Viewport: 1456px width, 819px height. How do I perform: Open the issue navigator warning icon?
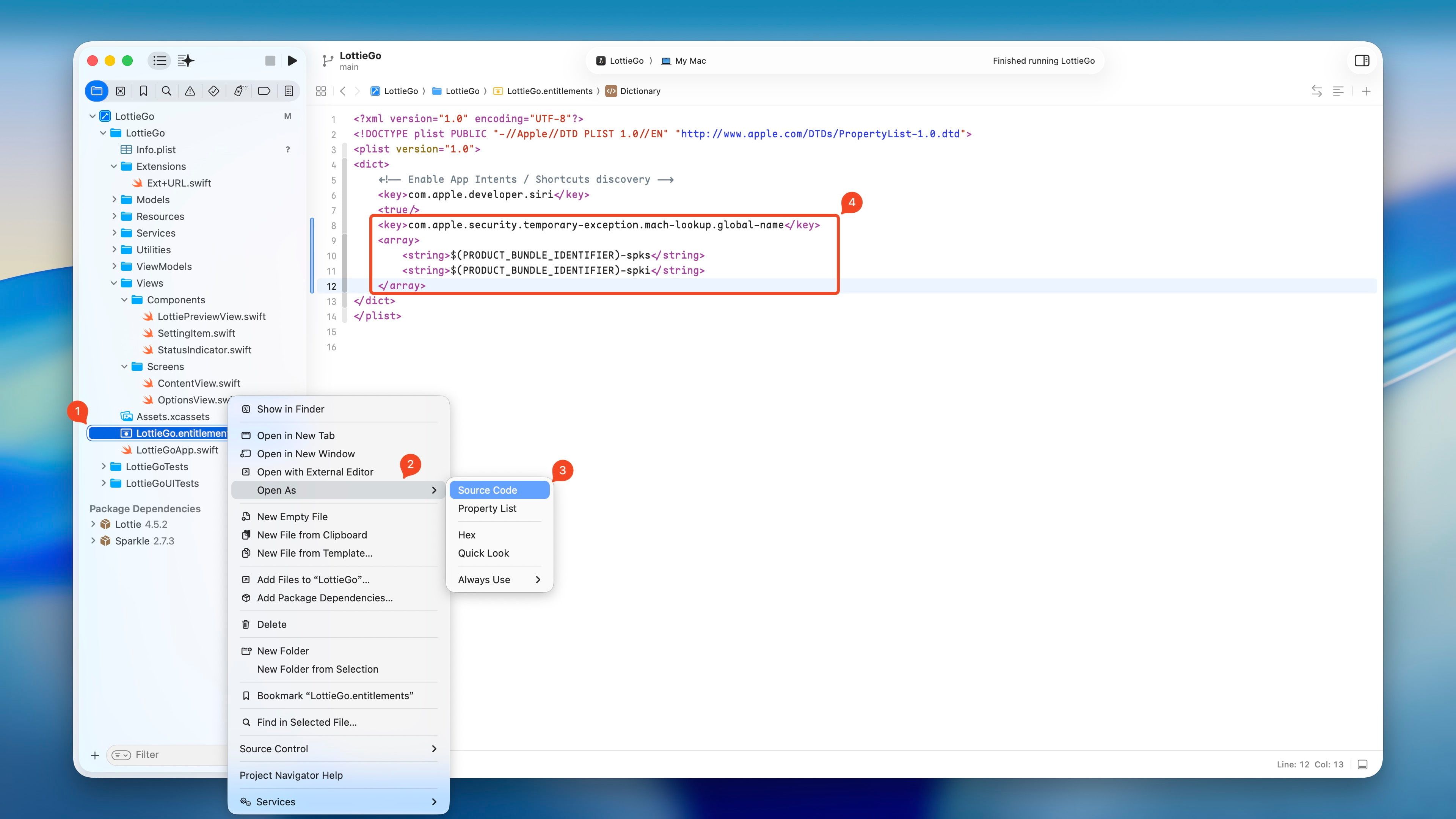click(190, 91)
